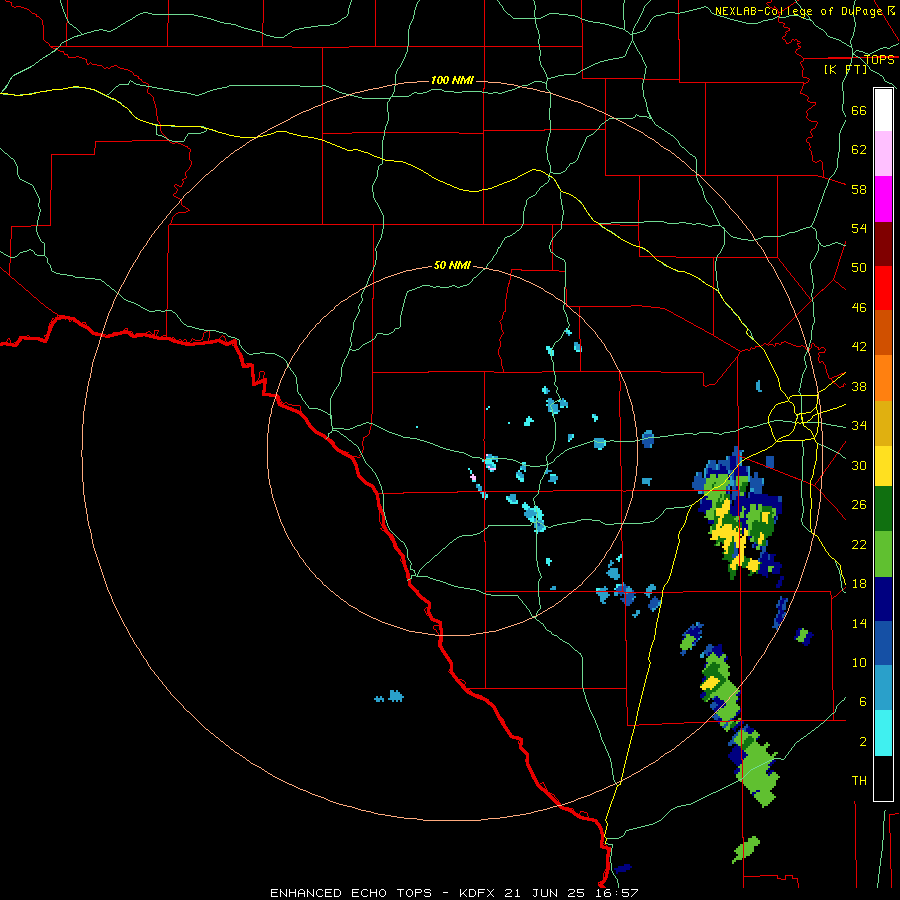900x900 pixels.
Task: Select the dark red maroon legend swatch
Action: pos(883,244)
